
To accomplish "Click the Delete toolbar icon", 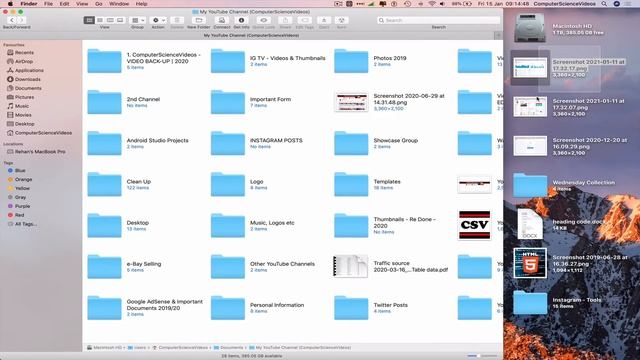I will [177, 20].
